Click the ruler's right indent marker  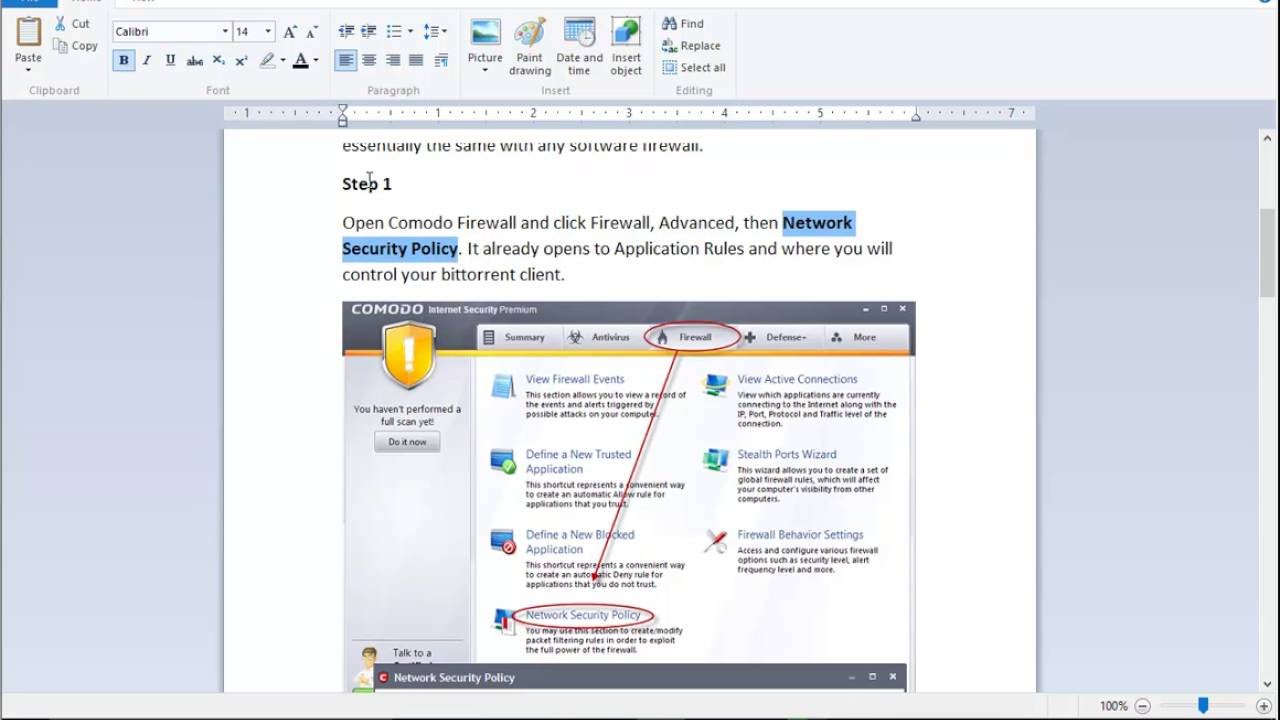point(915,117)
